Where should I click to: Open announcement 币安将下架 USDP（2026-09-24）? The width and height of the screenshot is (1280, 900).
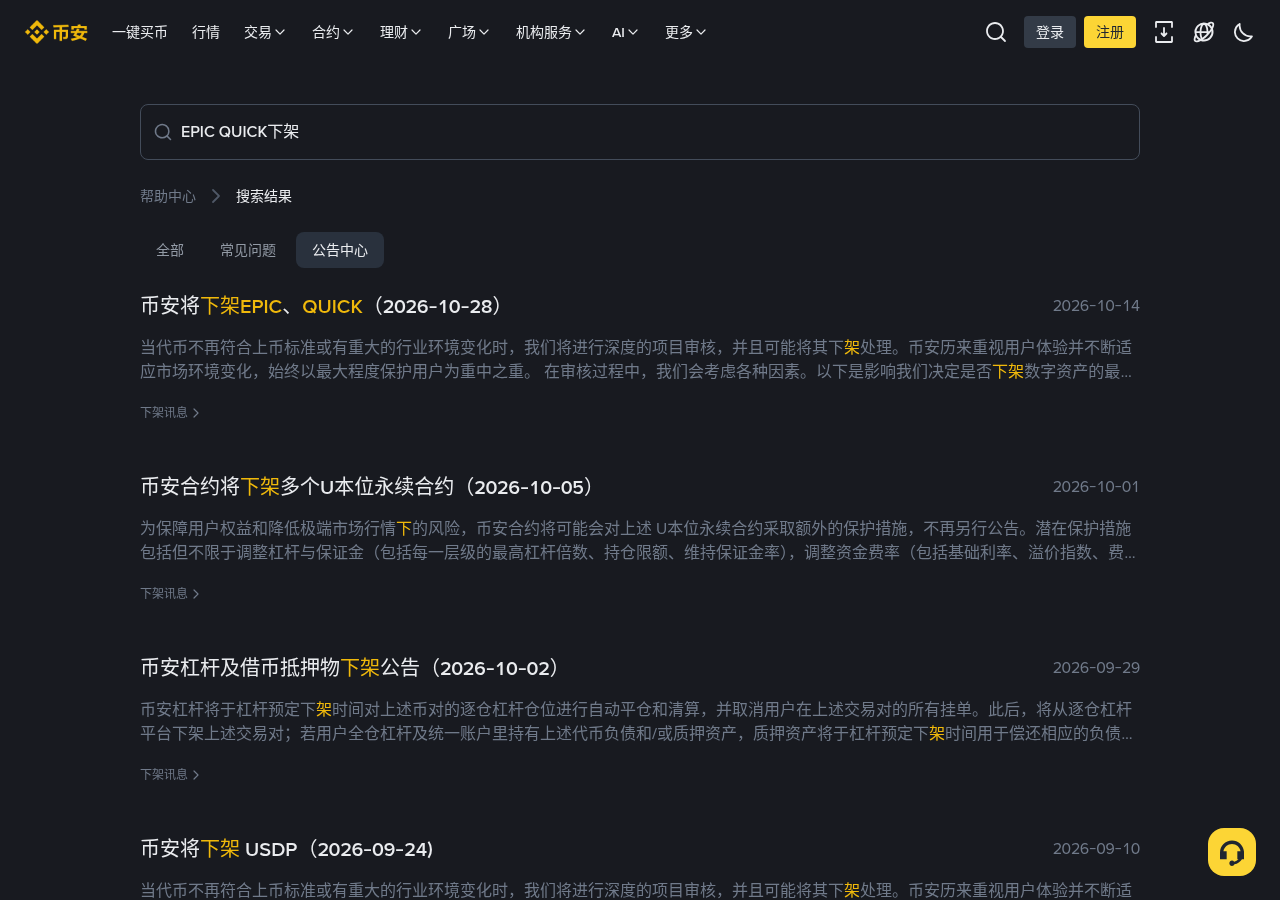(288, 849)
